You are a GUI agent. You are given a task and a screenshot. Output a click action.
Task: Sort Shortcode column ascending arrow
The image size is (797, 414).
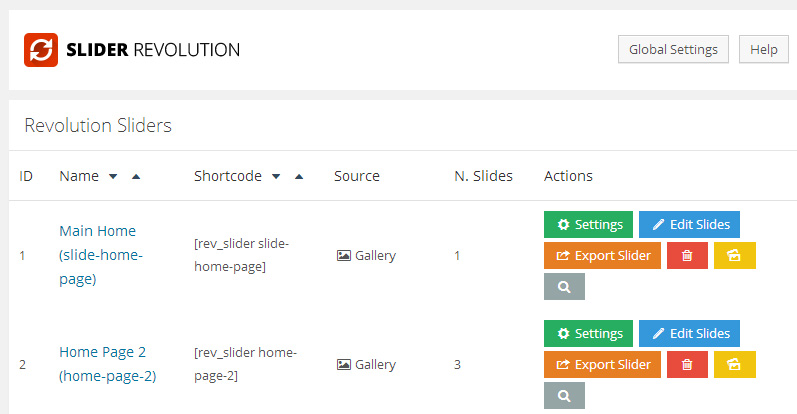(299, 176)
